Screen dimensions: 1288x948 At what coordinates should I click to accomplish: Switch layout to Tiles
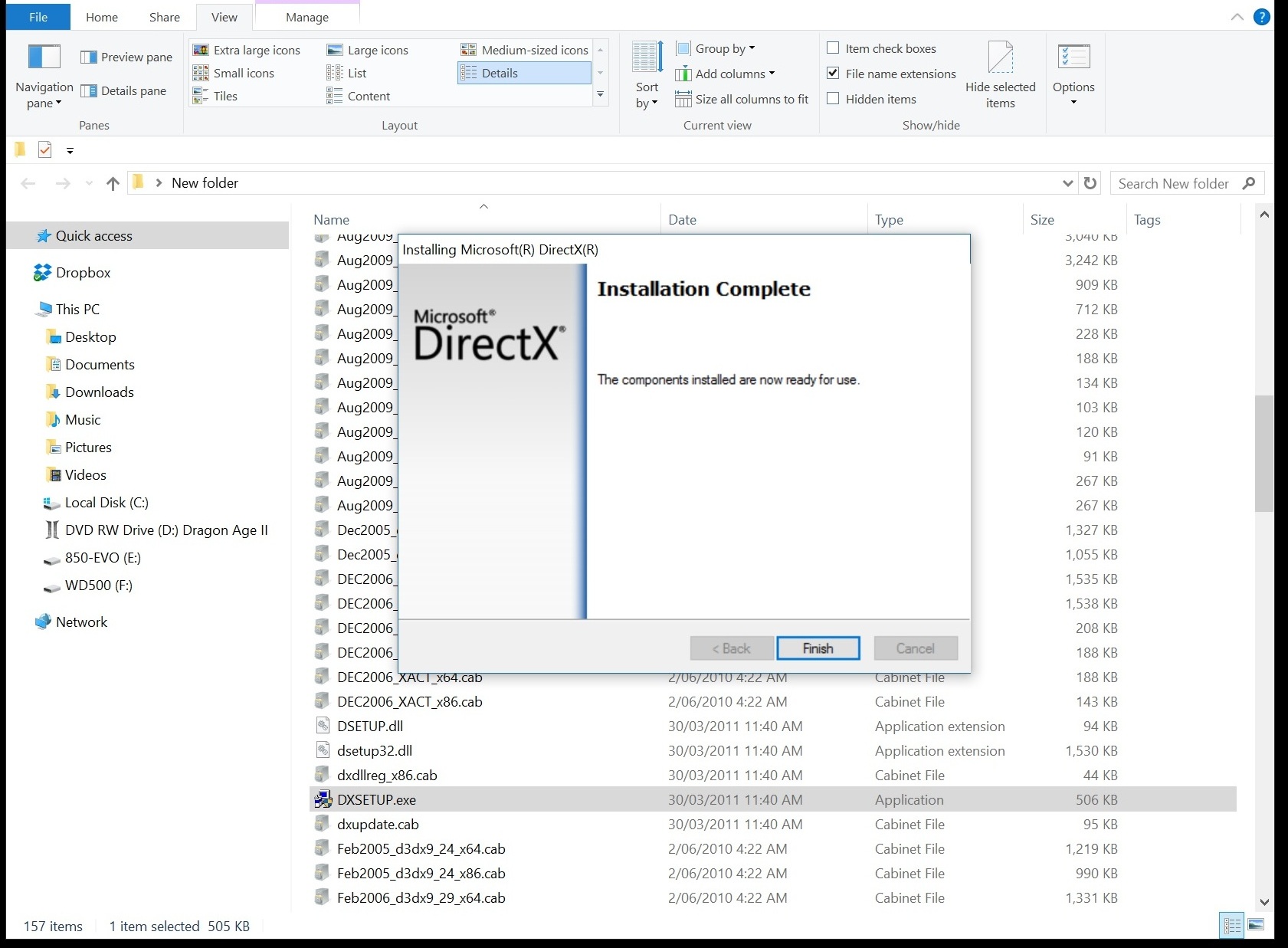[x=215, y=96]
